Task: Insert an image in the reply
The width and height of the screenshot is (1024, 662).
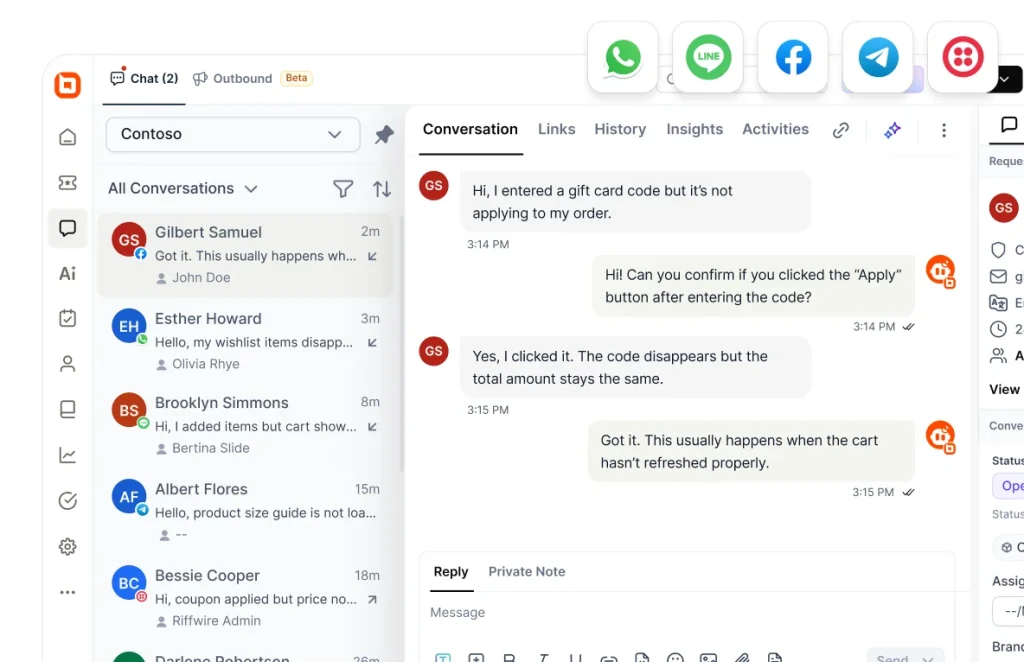Action: pyautogui.click(x=708, y=658)
